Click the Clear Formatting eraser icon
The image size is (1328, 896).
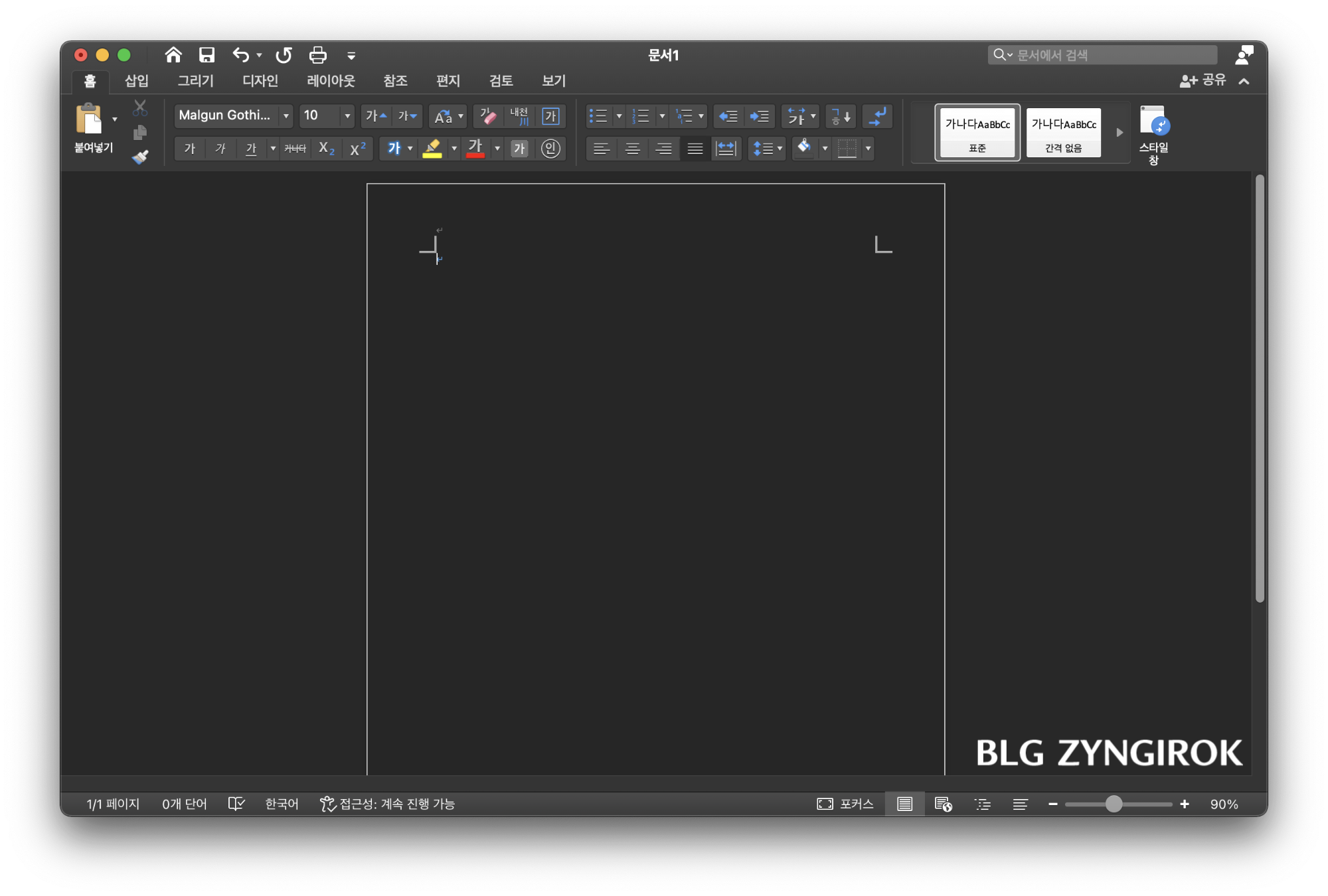click(x=488, y=116)
